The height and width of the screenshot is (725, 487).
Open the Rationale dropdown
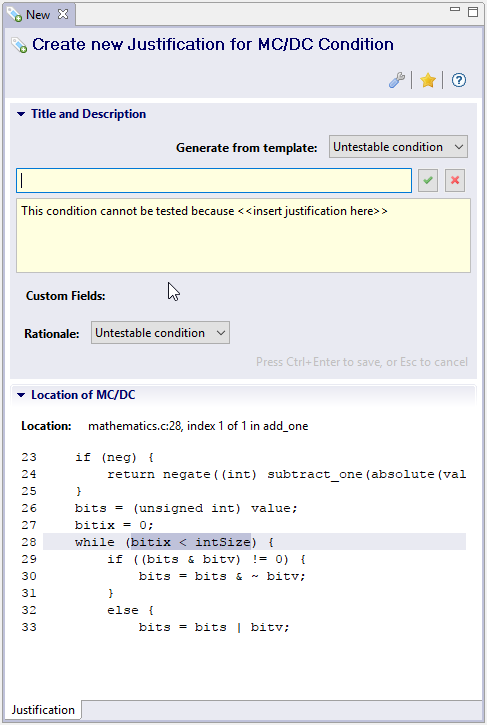160,333
